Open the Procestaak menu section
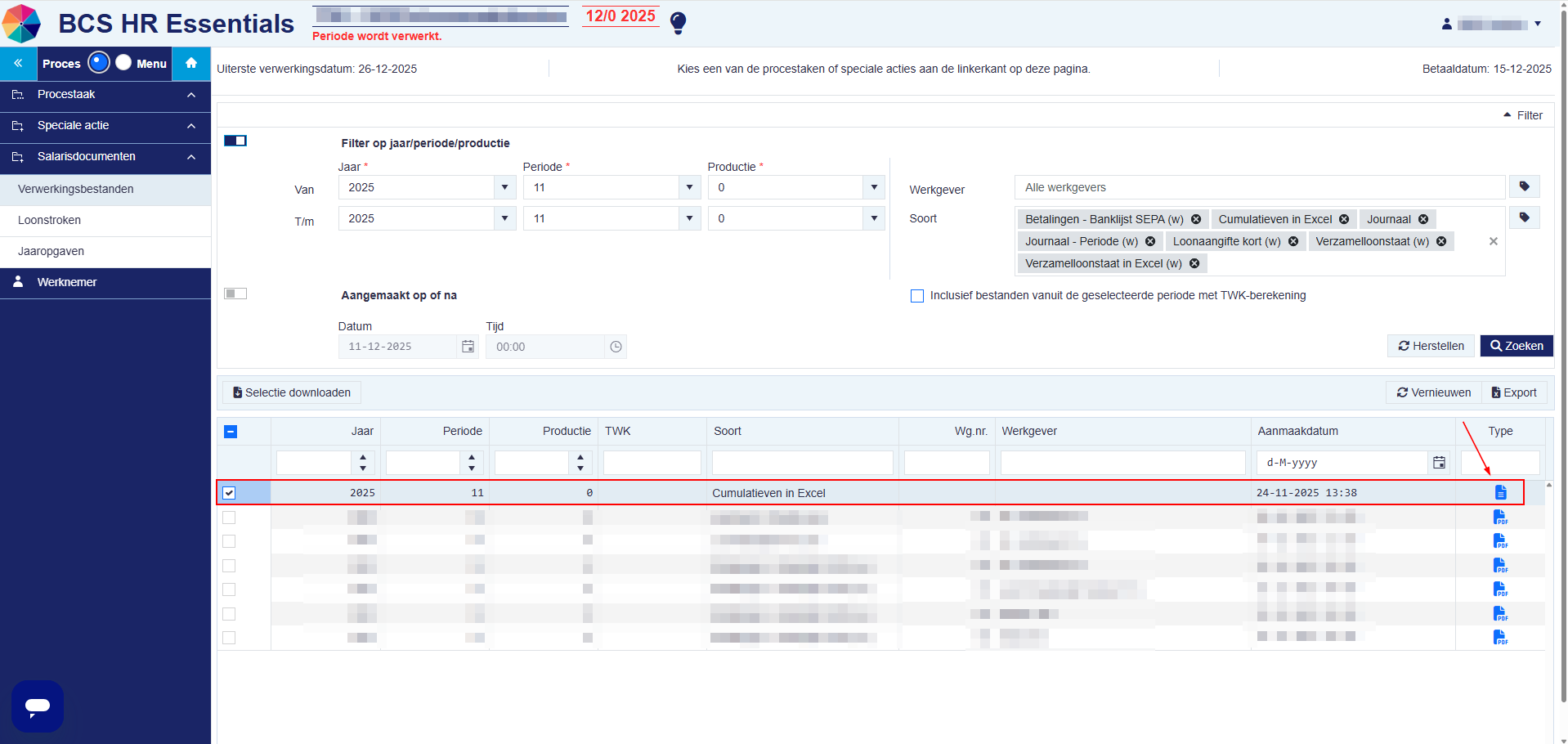Viewport: 1568px width, 744px height. (105, 95)
